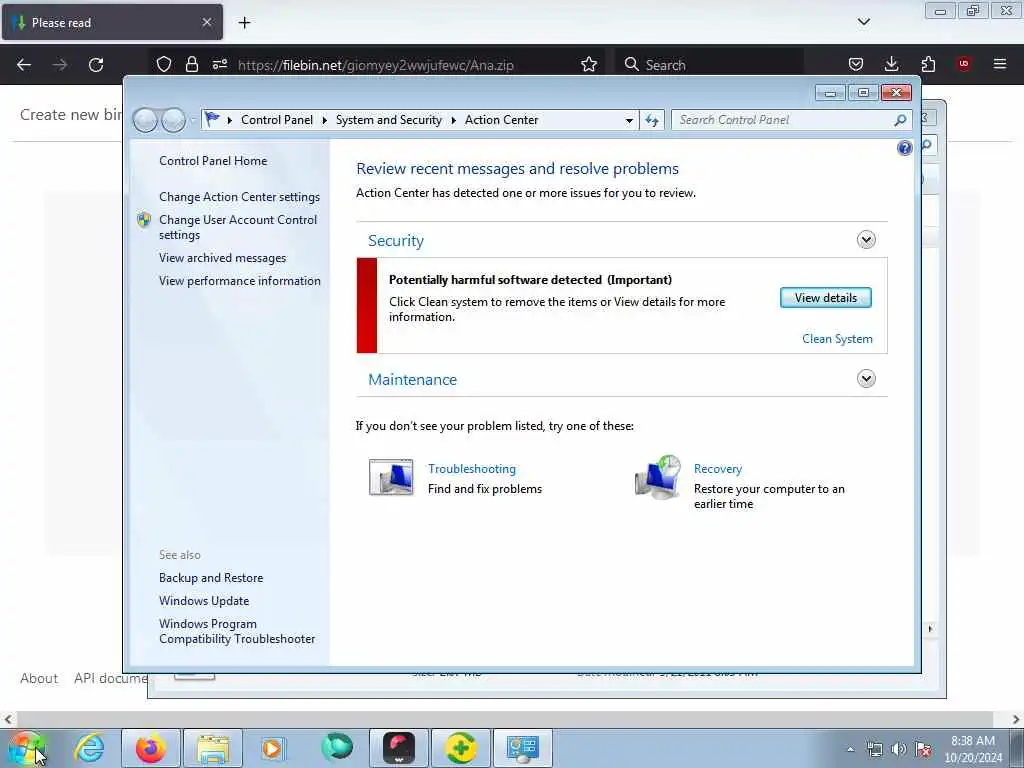Expand breadcrumb arrow after Control Panel
Image resolution: width=1024 pixels, height=768 pixels.
325,120
